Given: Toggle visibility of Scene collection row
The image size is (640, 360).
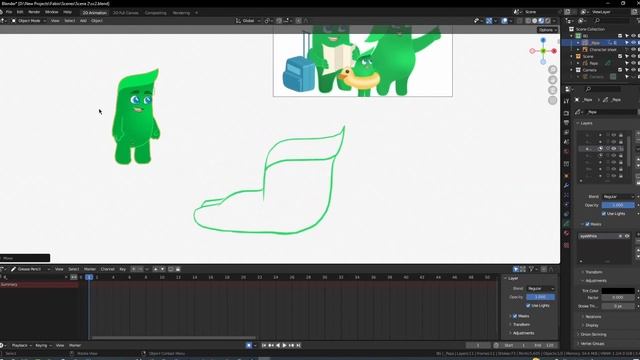Looking at the screenshot, I should [633, 56].
